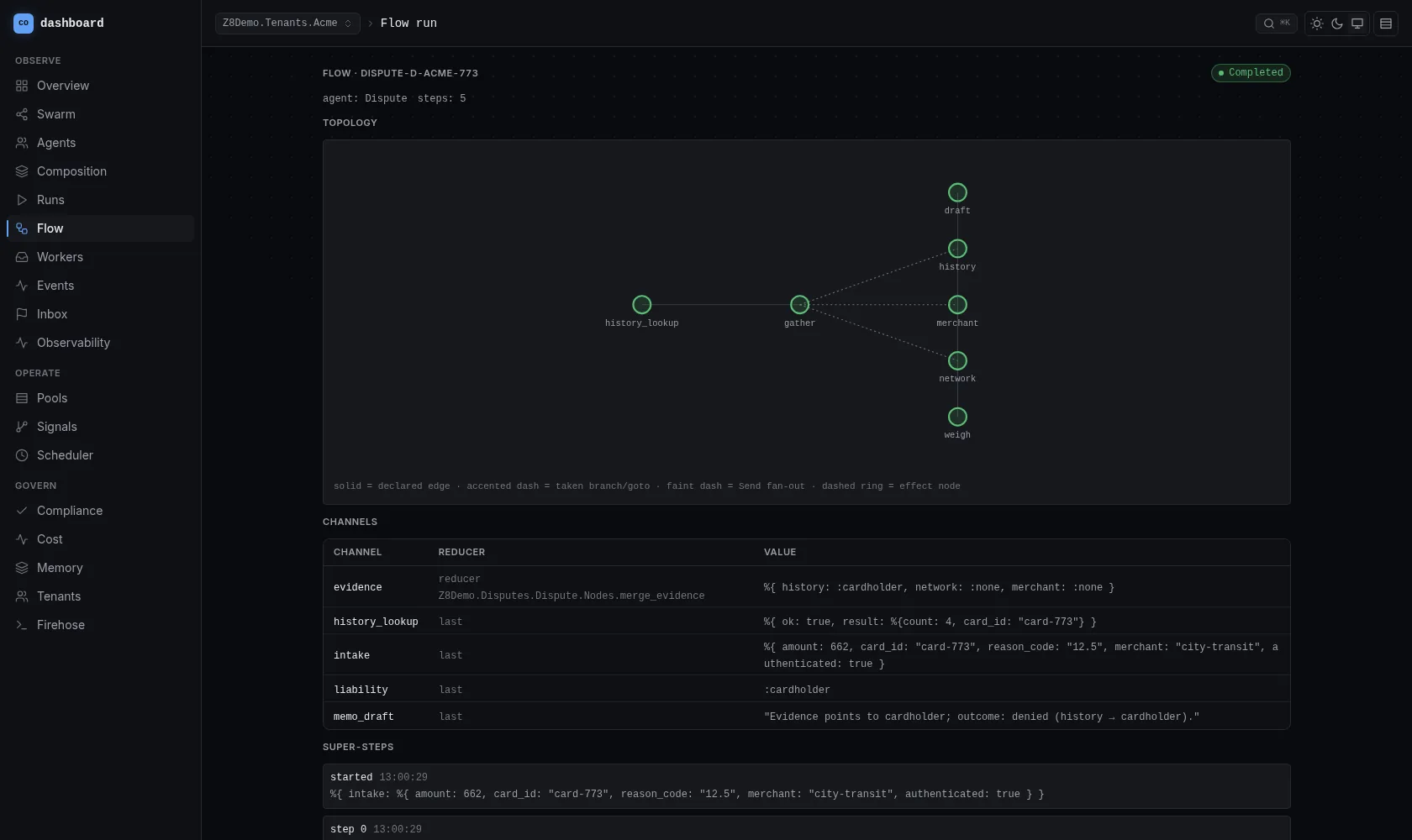Open the Observability menu item
Image resolution: width=1412 pixels, height=840 pixels.
101,343
